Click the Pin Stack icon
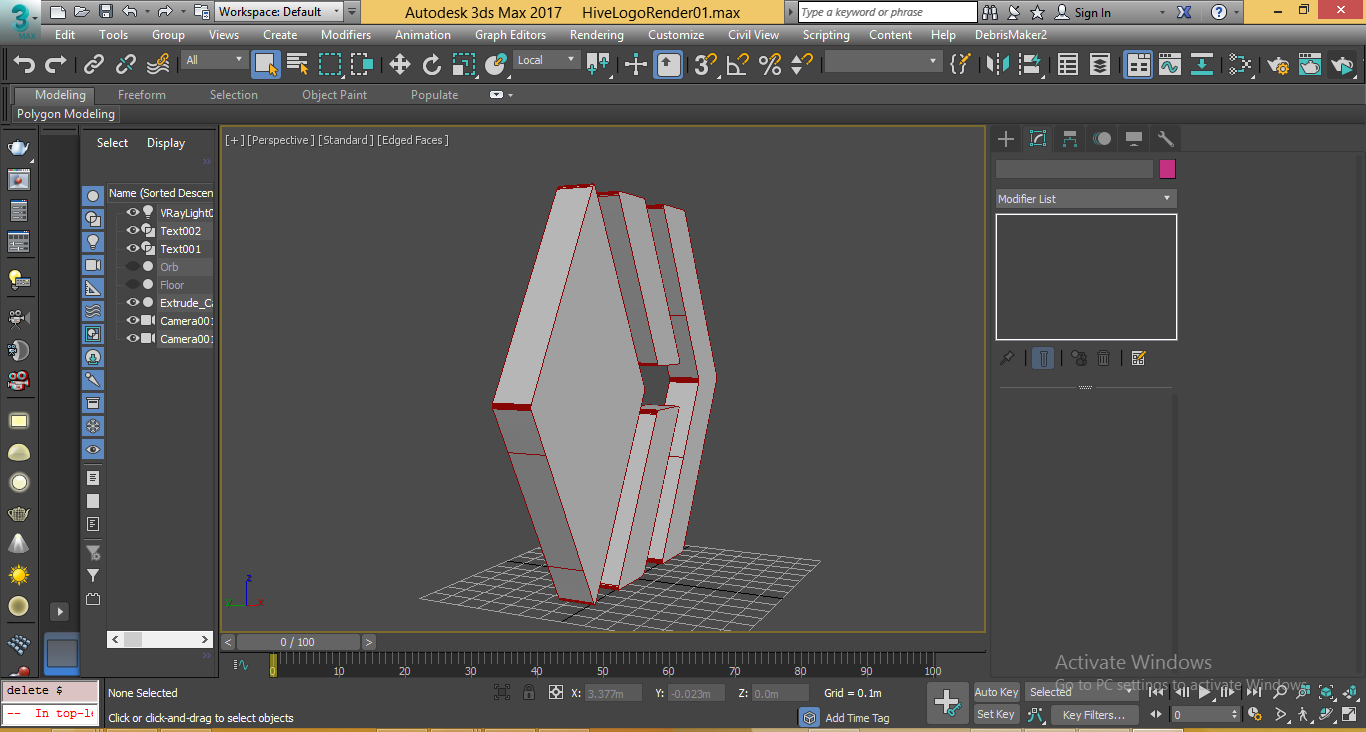 (1008, 358)
